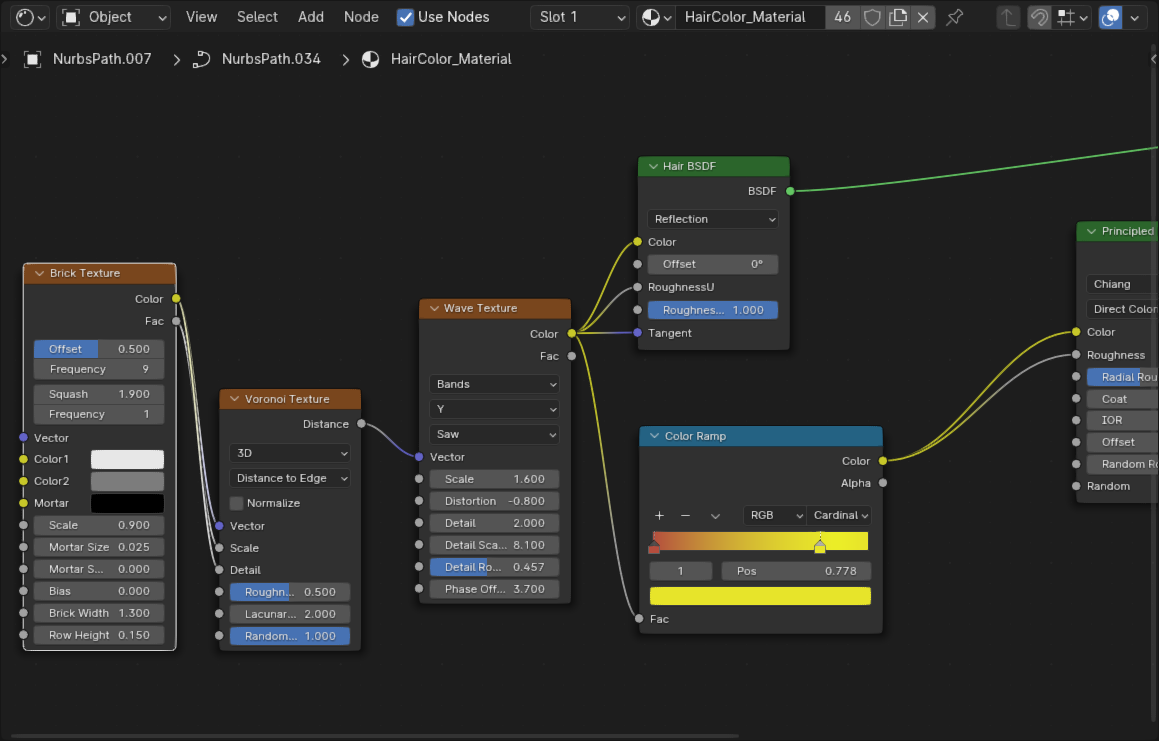
Task: Click NurbsPath.007 object icon in breadcrumb
Action: 33,59
